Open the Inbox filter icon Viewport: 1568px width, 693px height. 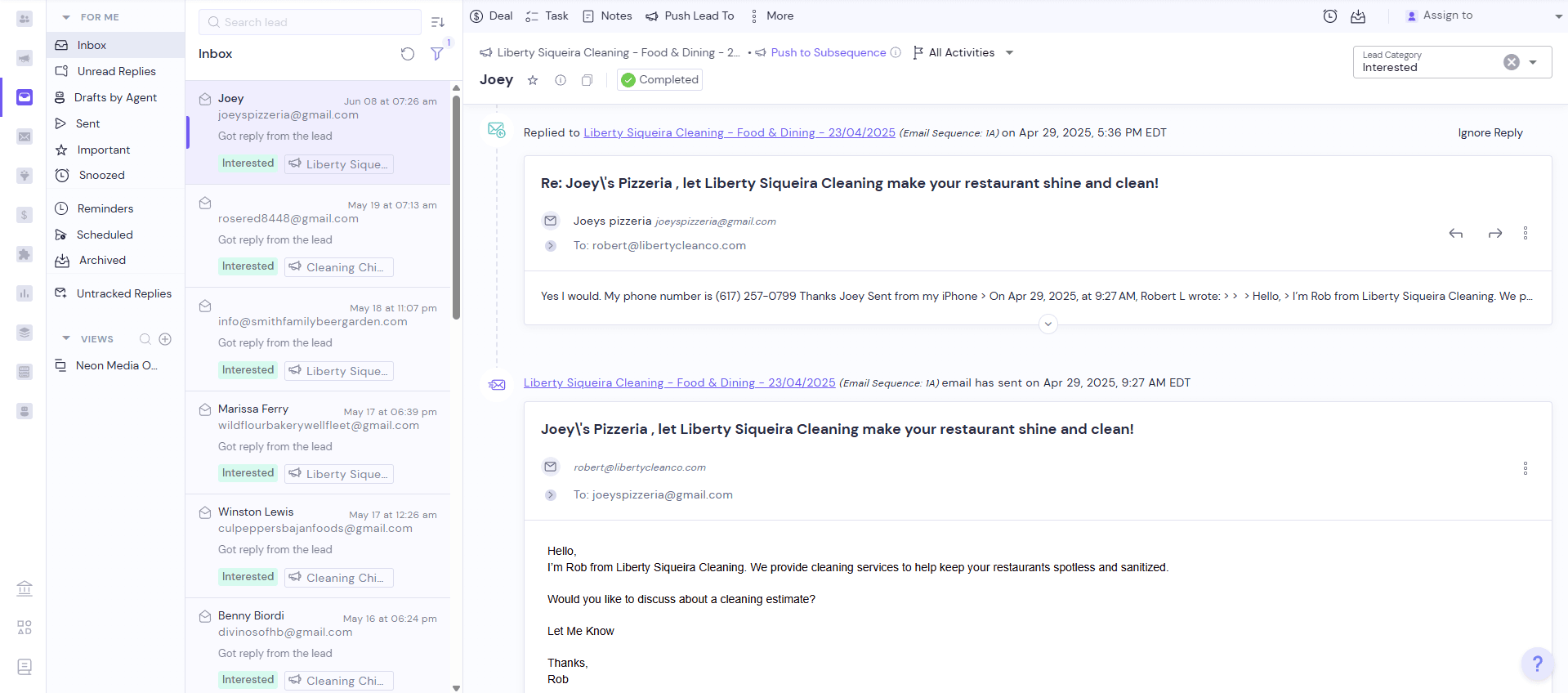tap(437, 54)
